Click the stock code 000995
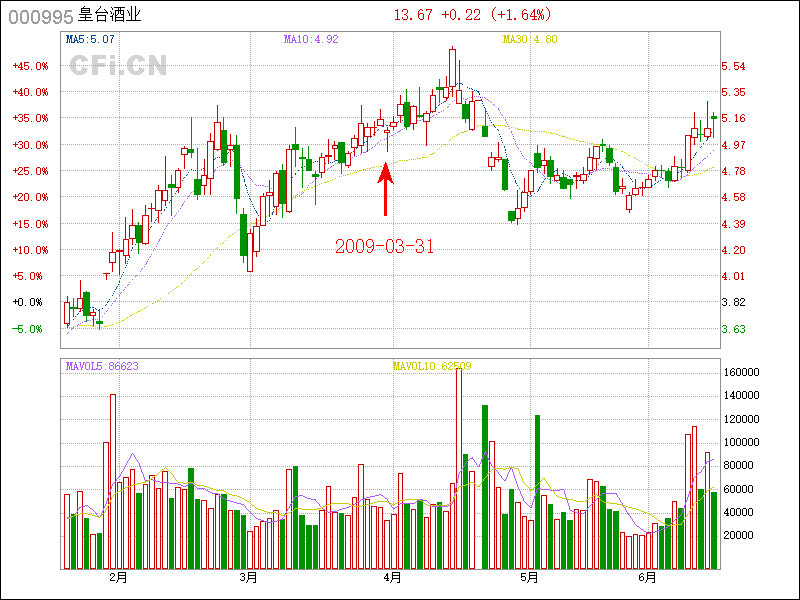This screenshot has width=800, height=600. [x=41, y=17]
